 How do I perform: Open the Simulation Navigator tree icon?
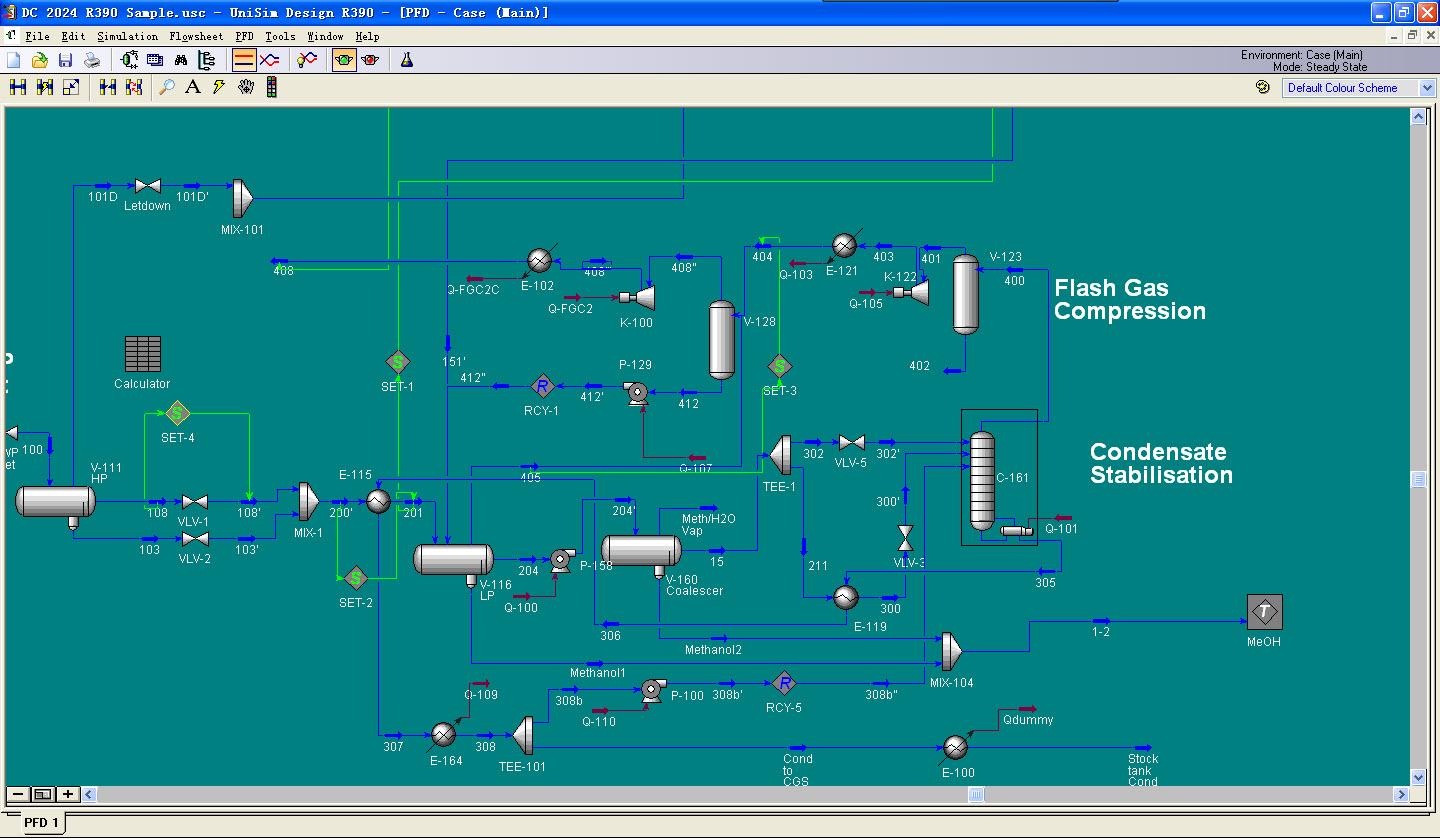pyautogui.click(x=207, y=60)
